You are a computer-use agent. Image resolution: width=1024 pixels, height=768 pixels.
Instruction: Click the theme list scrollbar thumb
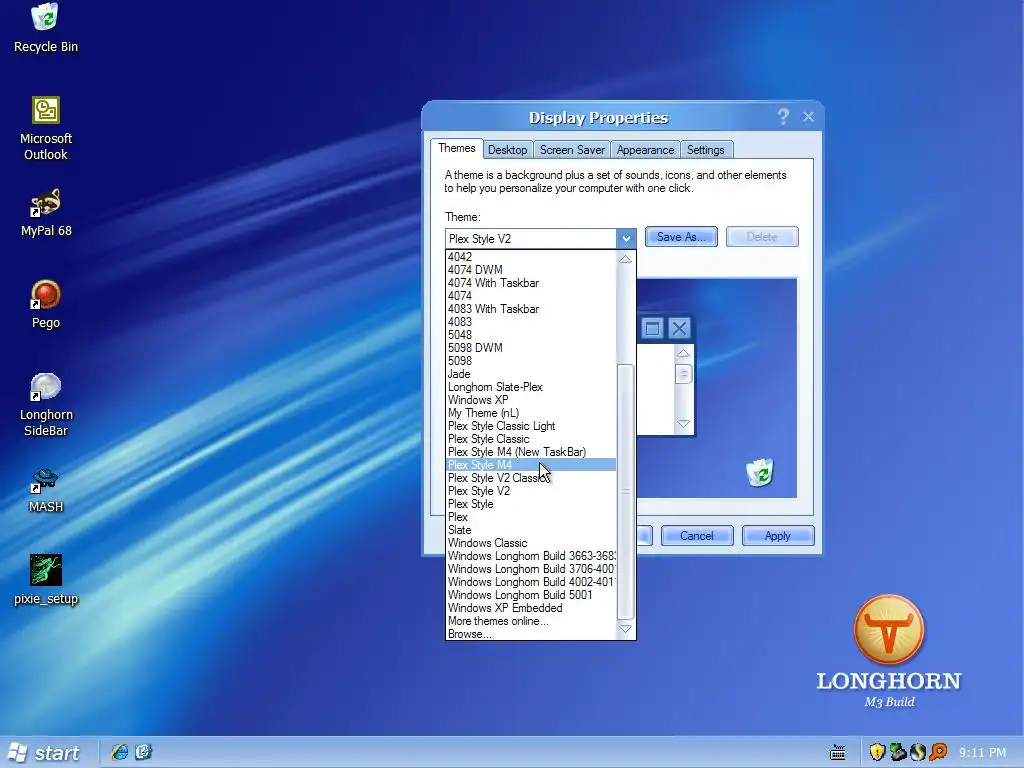coord(626,491)
